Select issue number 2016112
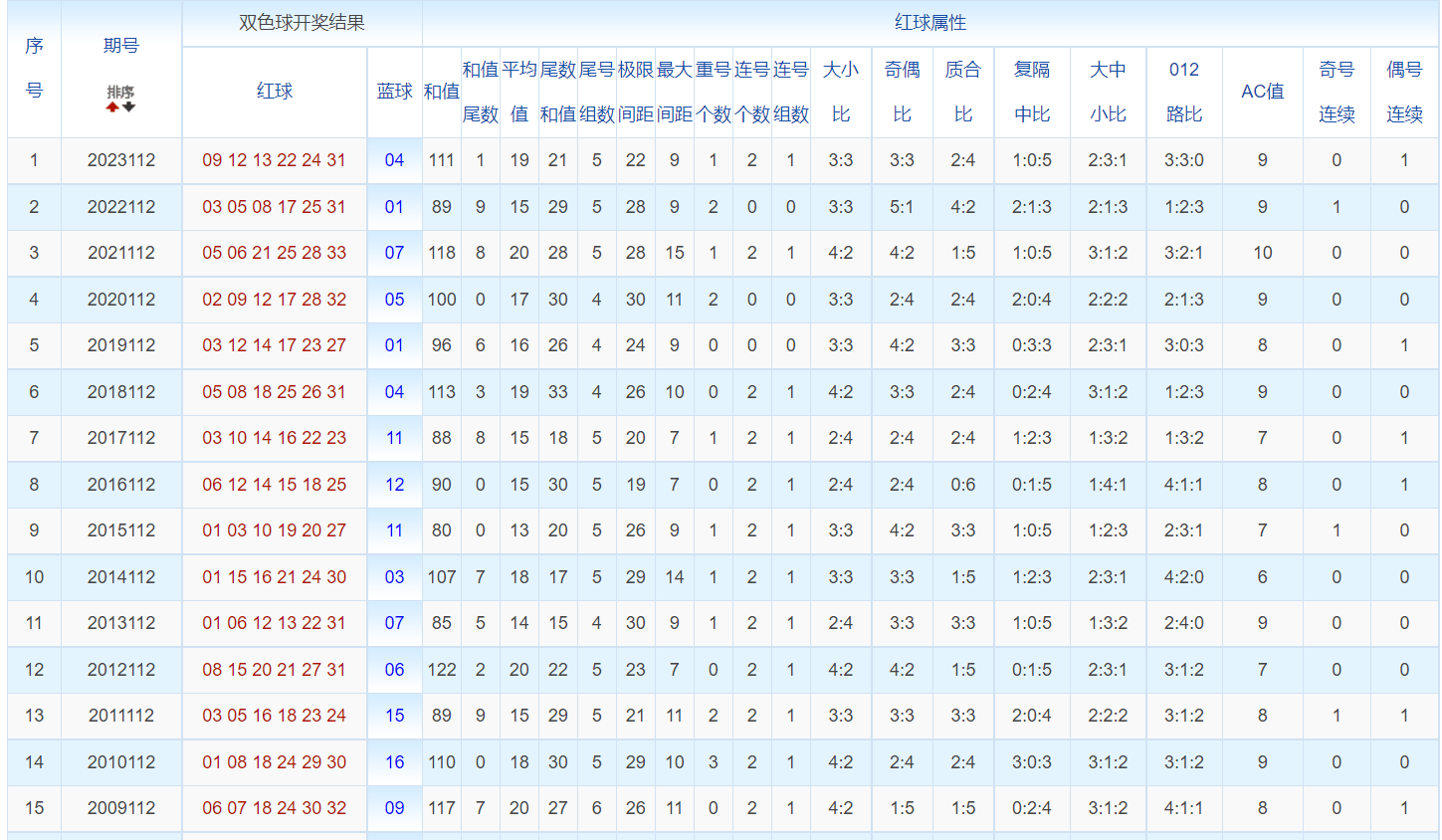The width and height of the screenshot is (1442, 840). (121, 485)
